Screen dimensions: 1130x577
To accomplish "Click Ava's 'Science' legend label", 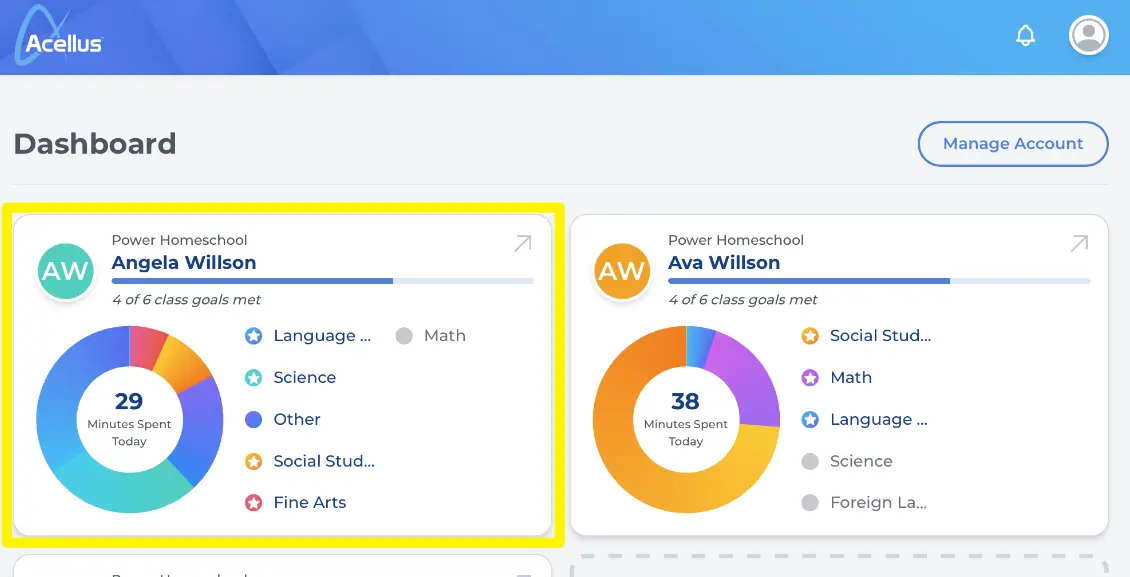I will coord(861,461).
